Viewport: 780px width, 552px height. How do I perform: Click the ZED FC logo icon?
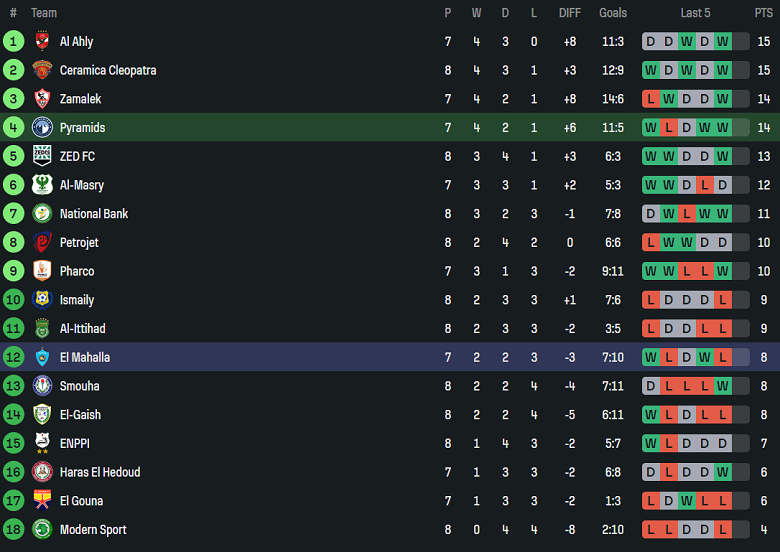(42, 156)
